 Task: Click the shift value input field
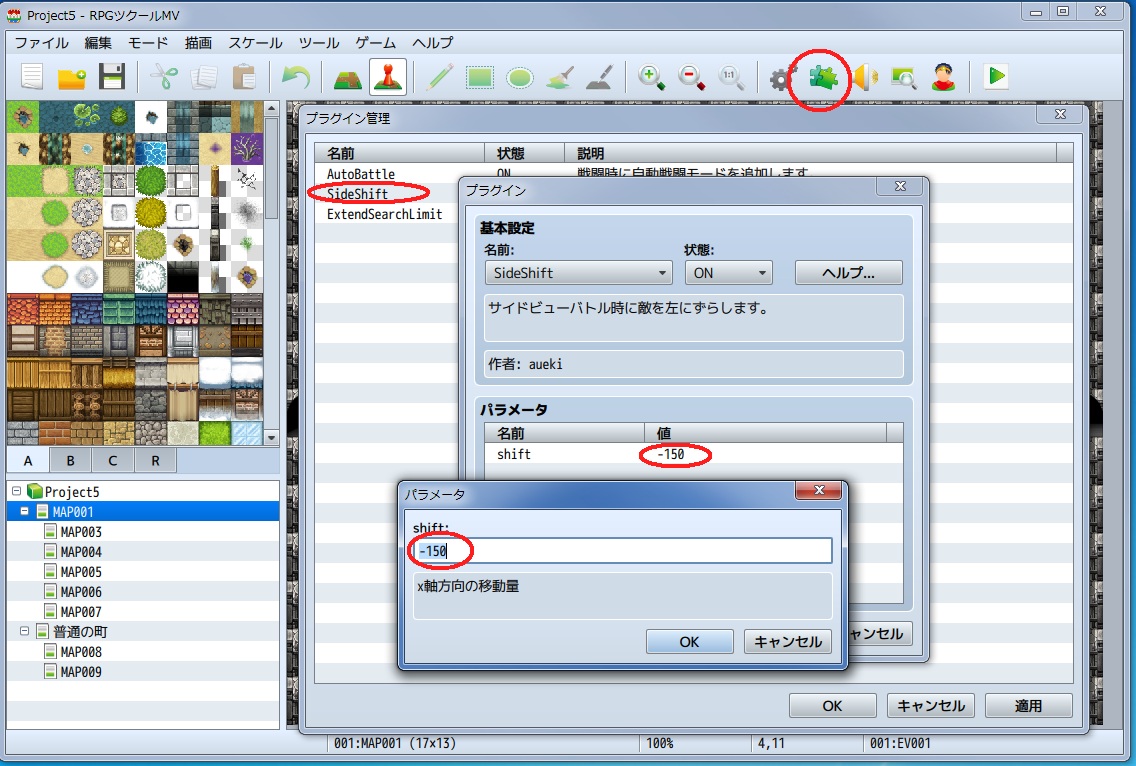coord(622,551)
